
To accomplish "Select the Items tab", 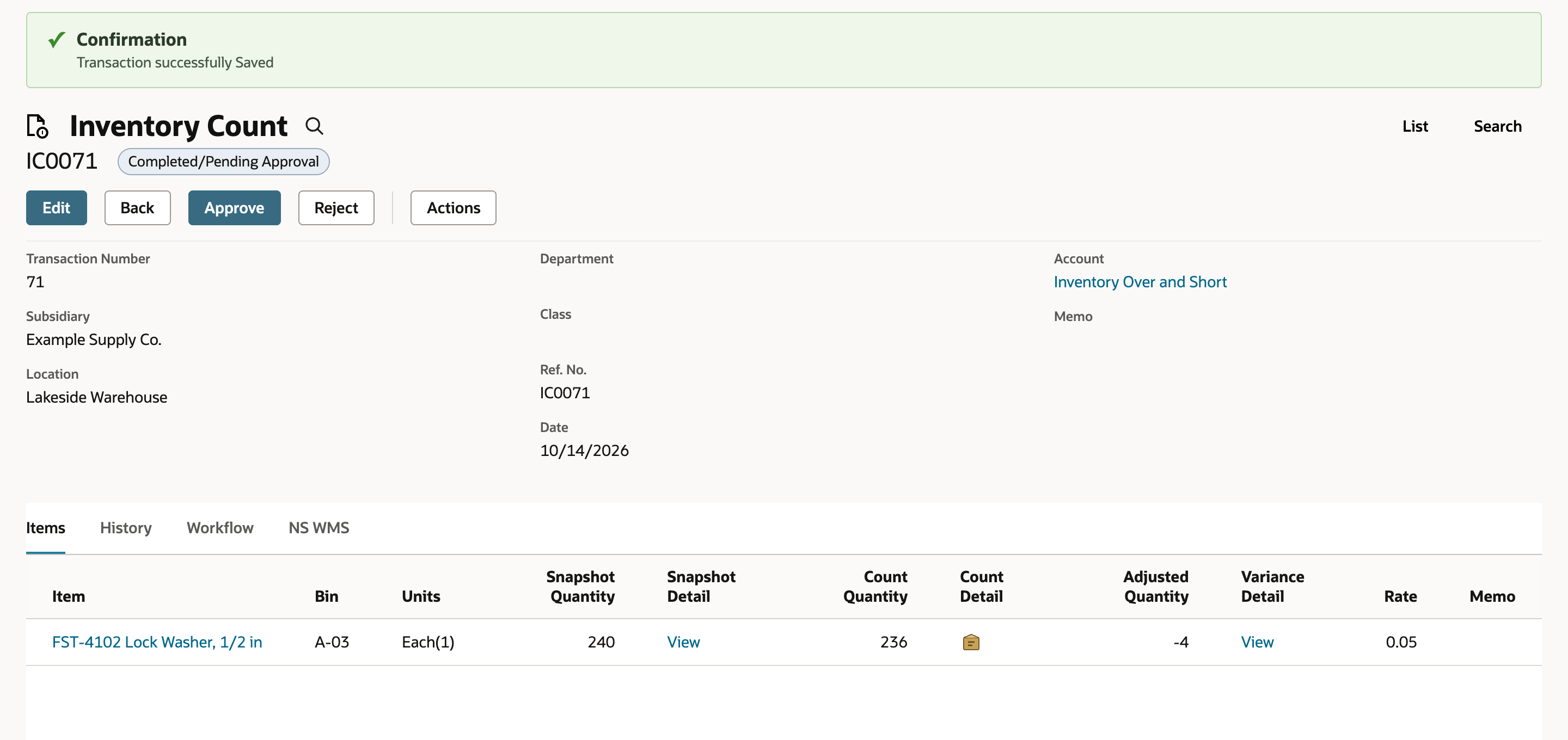I will pyautogui.click(x=46, y=528).
